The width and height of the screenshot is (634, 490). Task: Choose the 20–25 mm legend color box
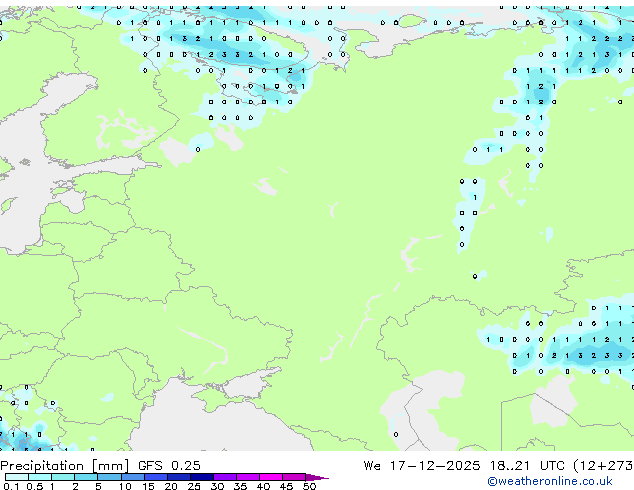point(179,477)
